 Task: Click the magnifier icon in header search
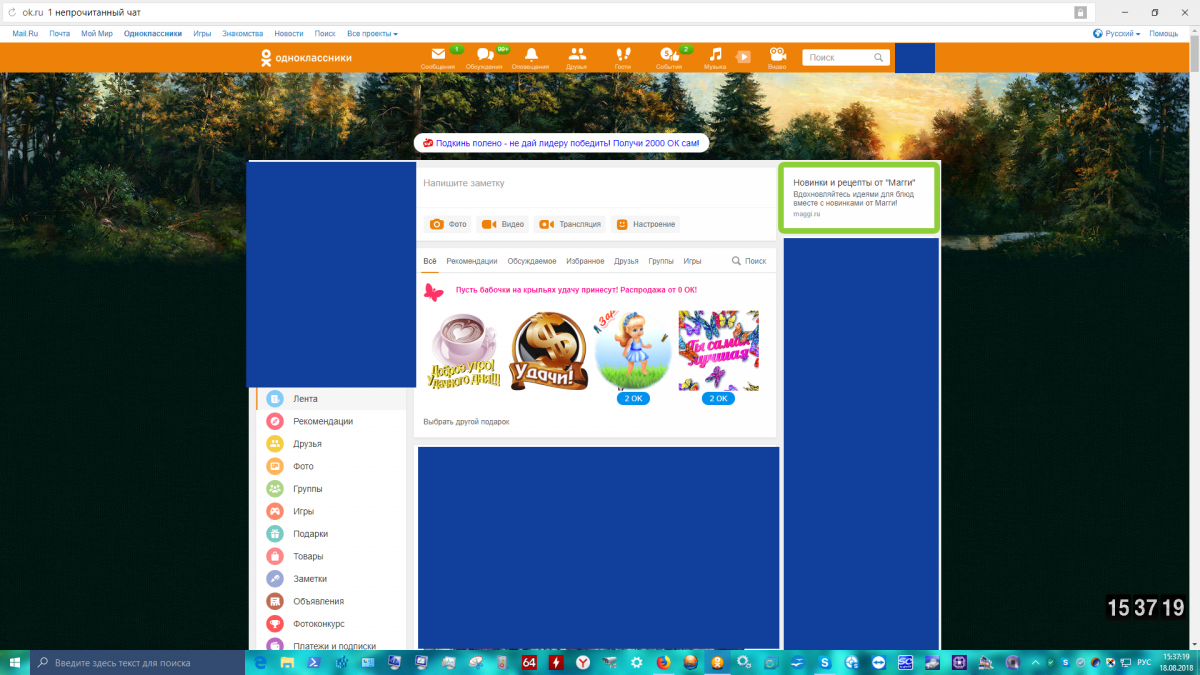[879, 58]
